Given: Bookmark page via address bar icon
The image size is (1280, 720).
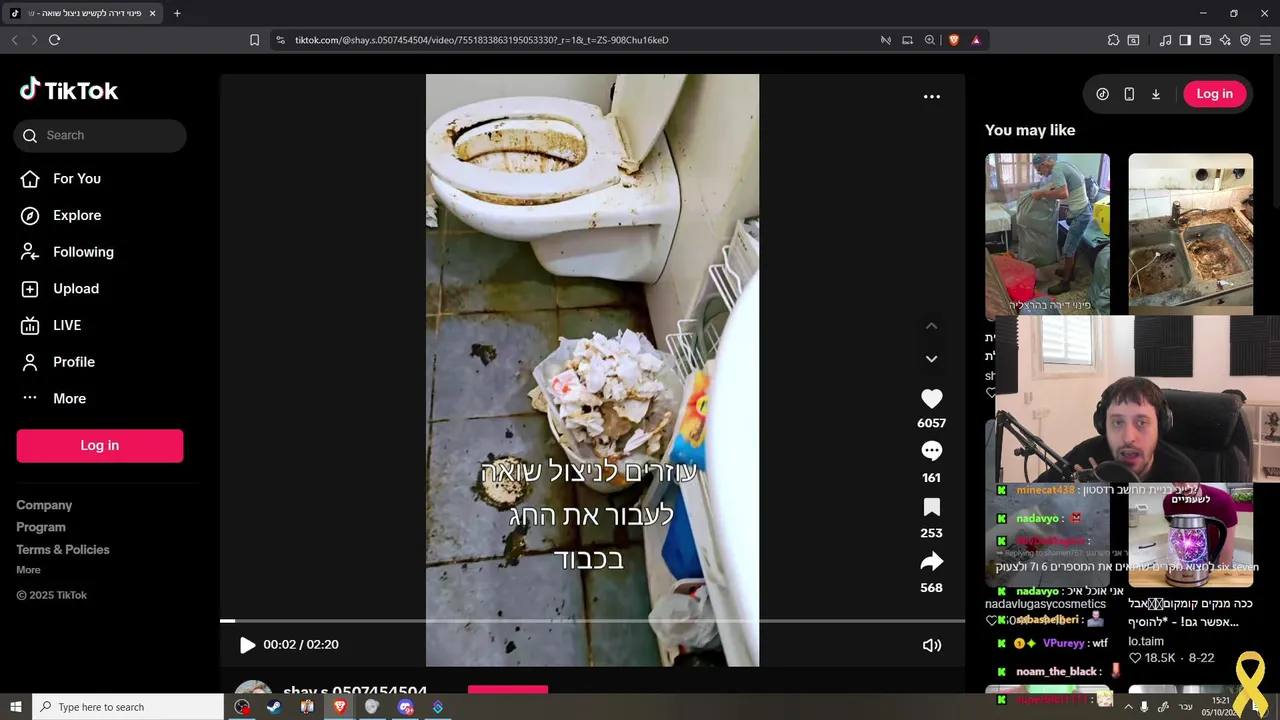Looking at the screenshot, I should (x=254, y=40).
